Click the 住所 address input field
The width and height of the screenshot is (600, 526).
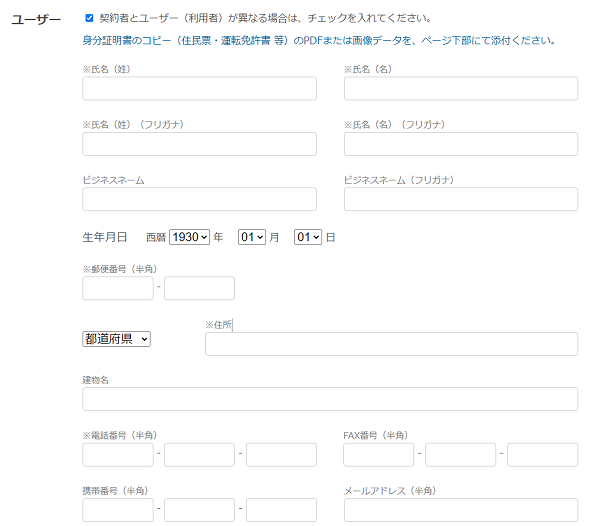pyautogui.click(x=391, y=344)
